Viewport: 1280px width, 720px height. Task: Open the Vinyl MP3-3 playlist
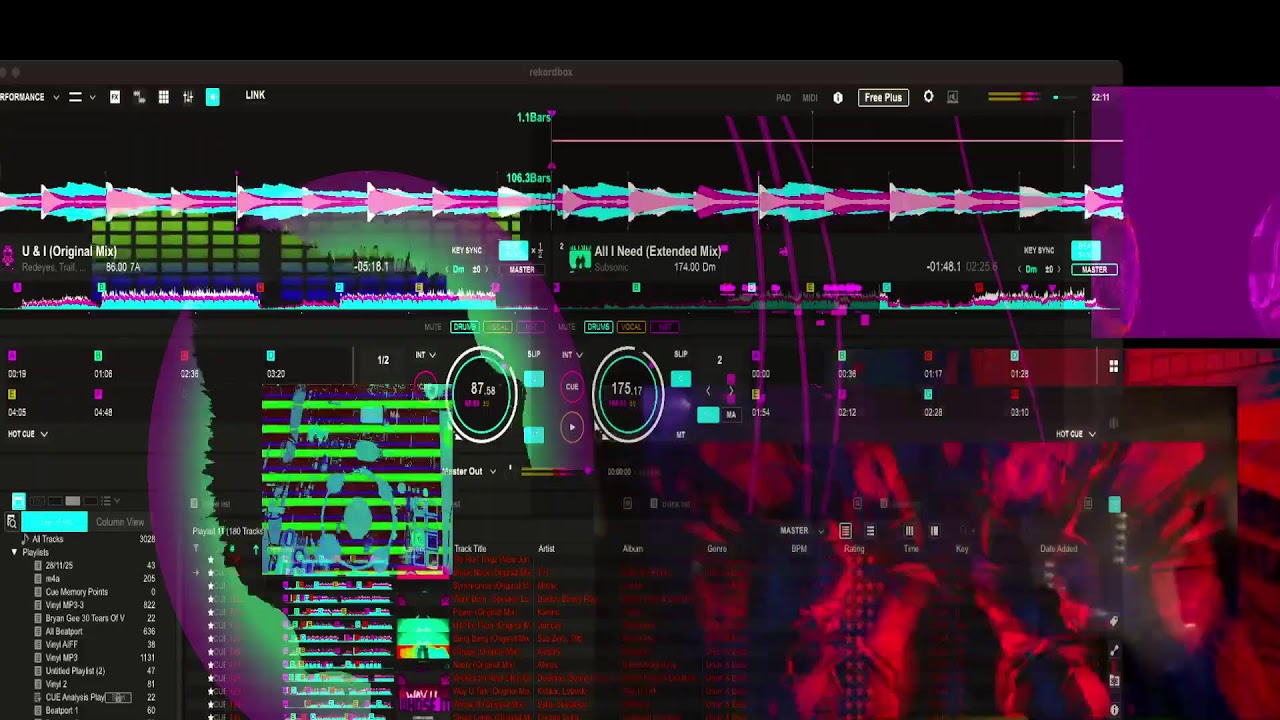tap(65, 605)
